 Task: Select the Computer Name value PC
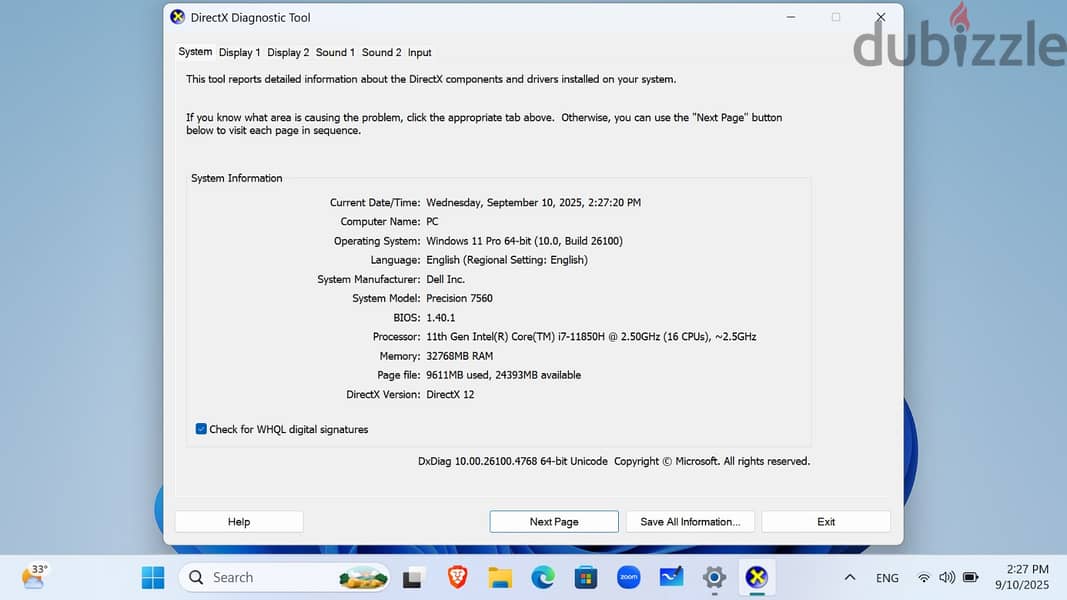(432, 222)
